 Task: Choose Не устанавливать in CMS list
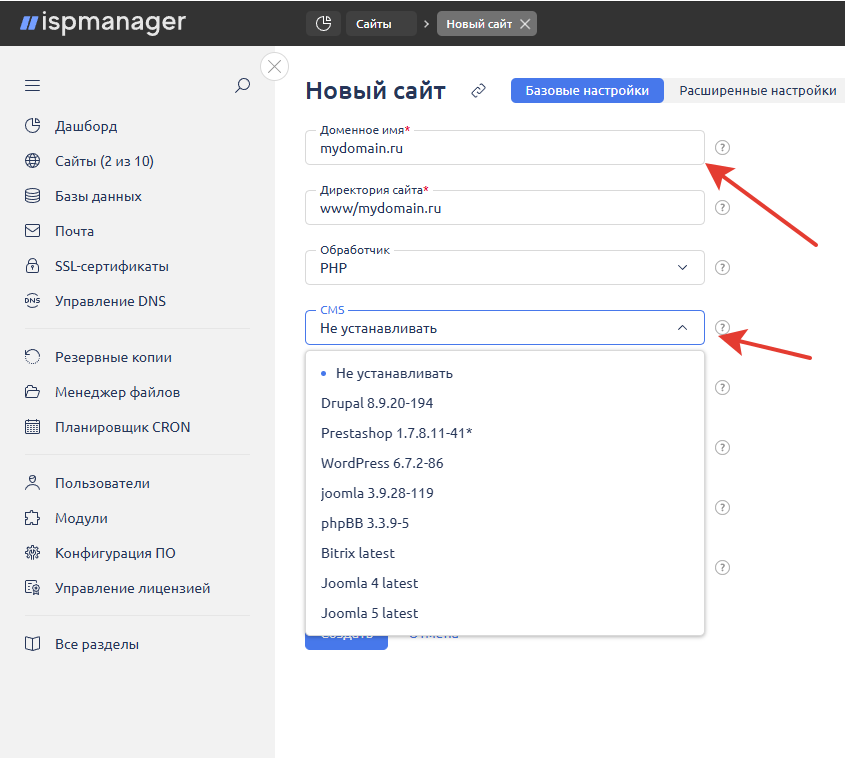click(x=505, y=373)
